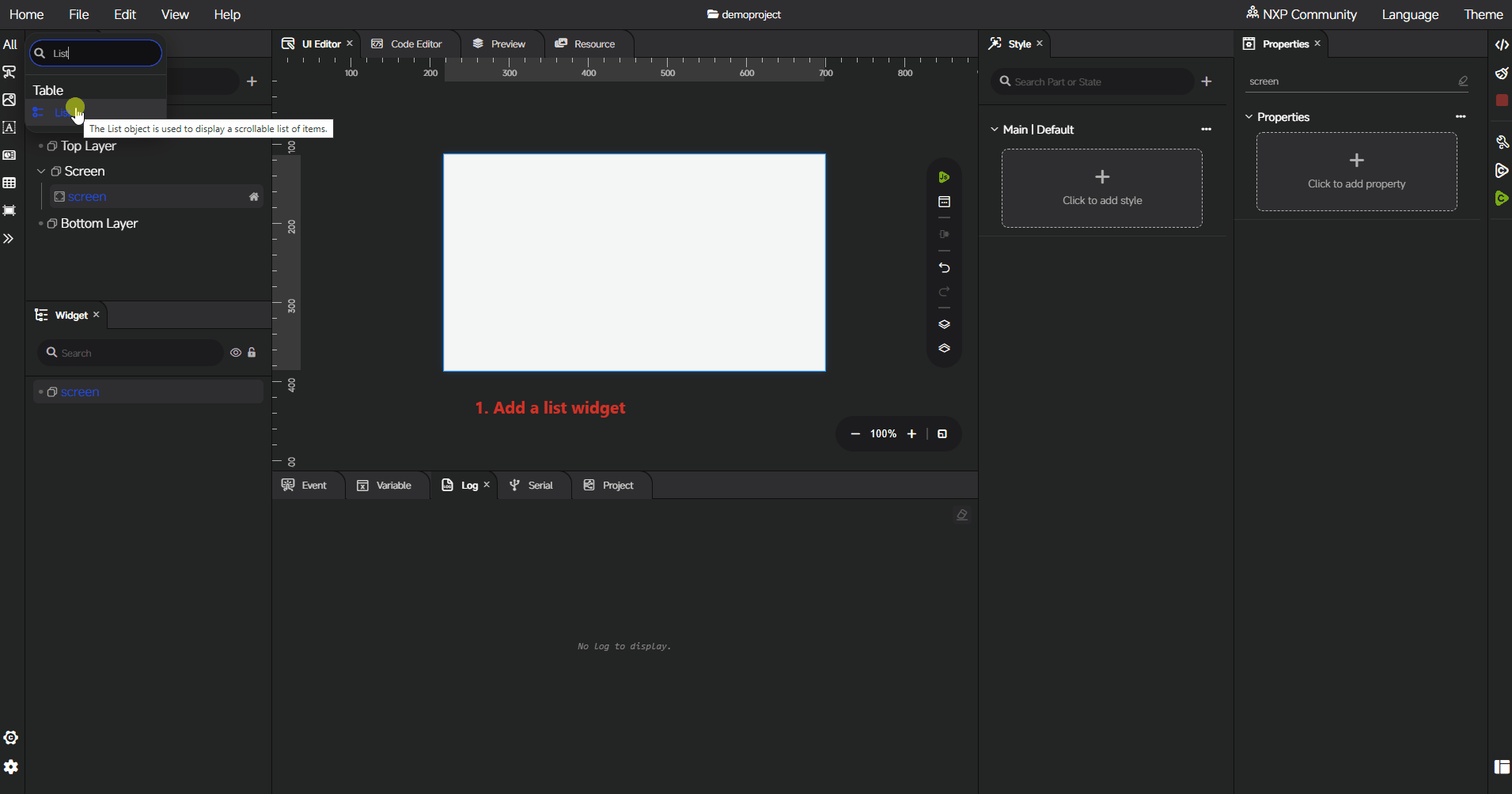Open NXP Community link
Viewport: 1512px width, 794px height.
(x=1302, y=14)
